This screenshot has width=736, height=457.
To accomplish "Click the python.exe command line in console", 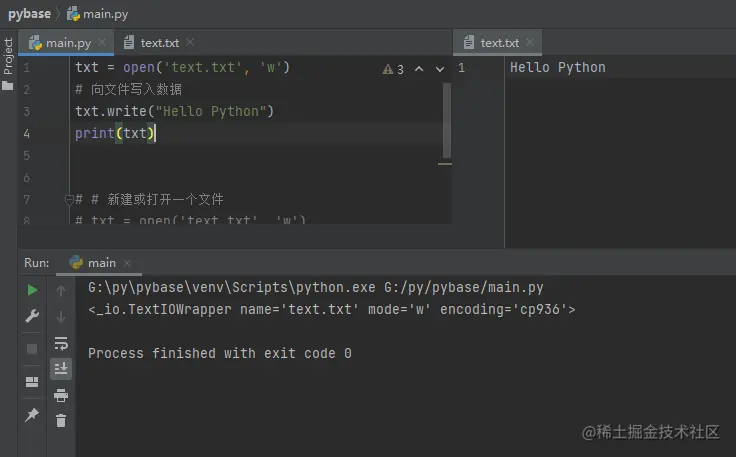I will tap(315, 288).
